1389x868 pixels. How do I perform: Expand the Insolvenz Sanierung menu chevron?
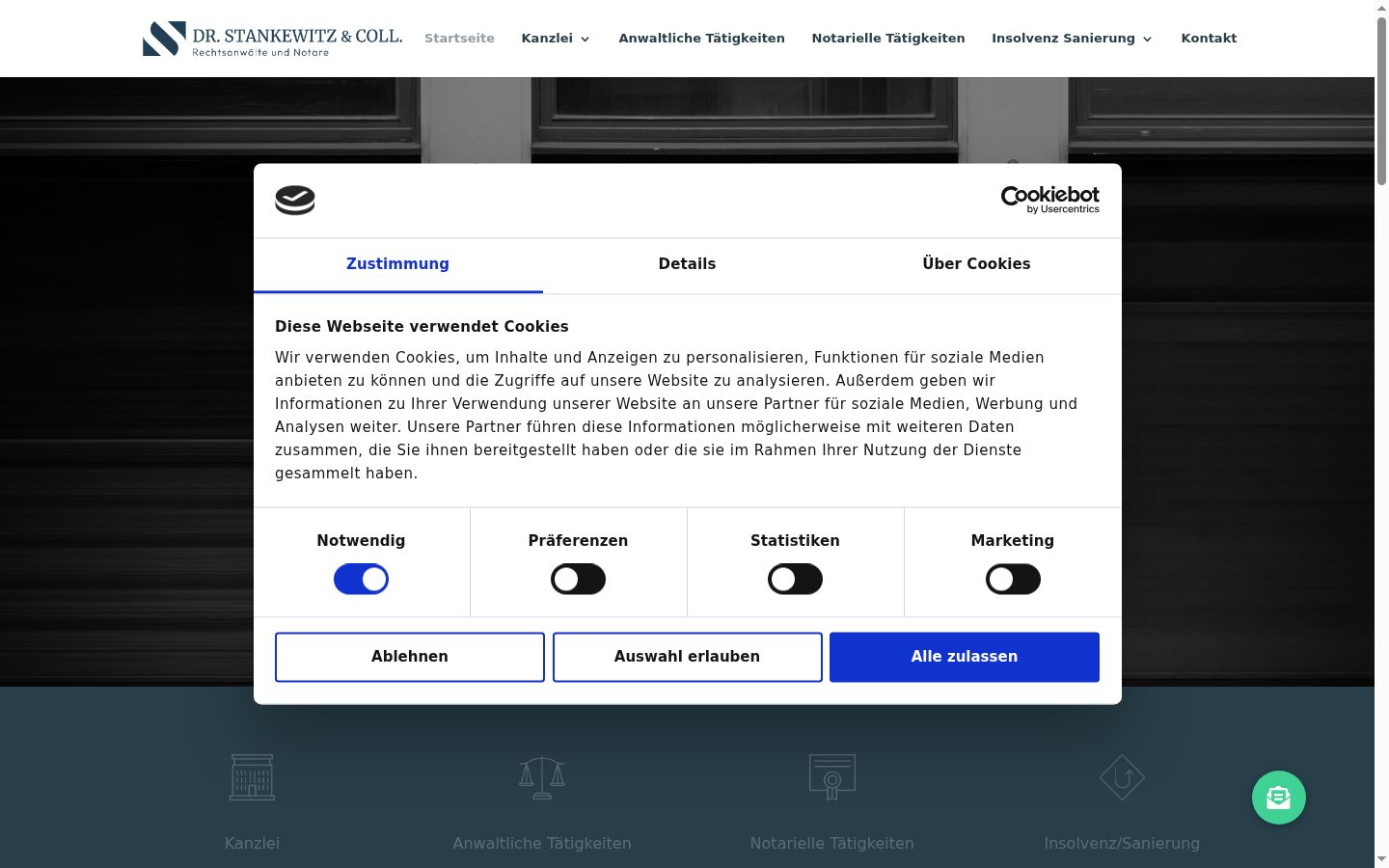(x=1147, y=40)
